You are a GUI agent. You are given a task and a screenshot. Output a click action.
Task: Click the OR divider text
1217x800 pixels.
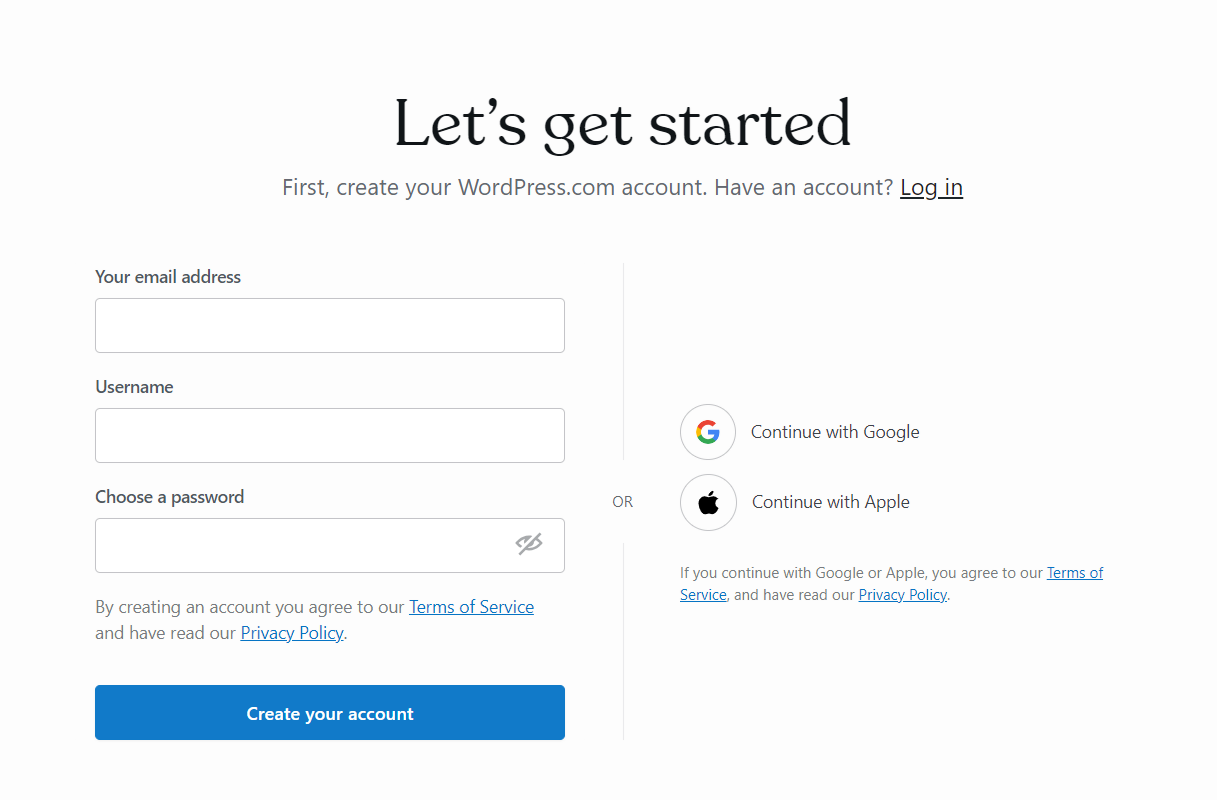click(x=623, y=502)
